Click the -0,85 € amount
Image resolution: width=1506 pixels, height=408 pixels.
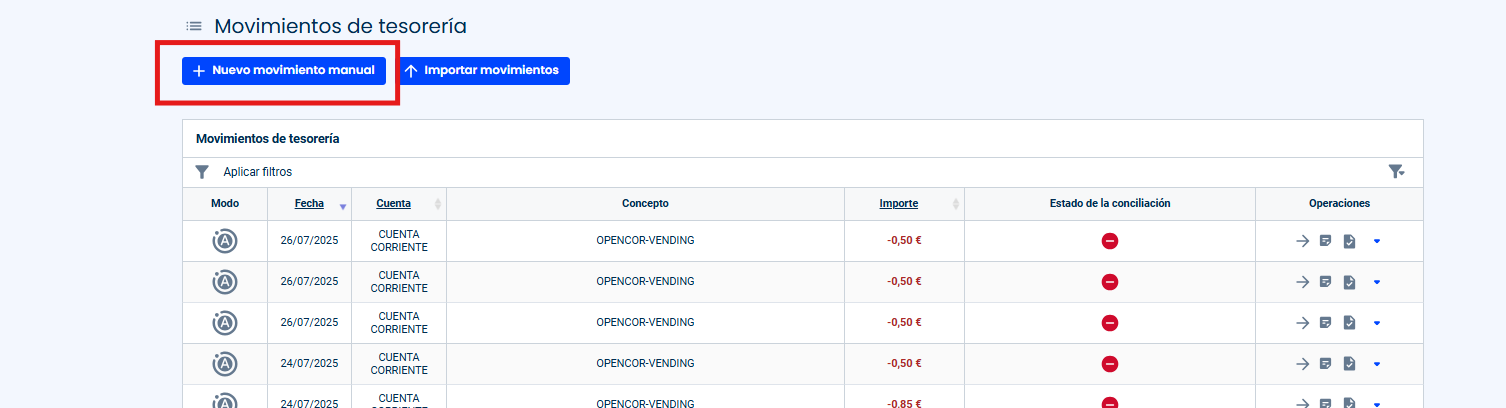coord(904,404)
